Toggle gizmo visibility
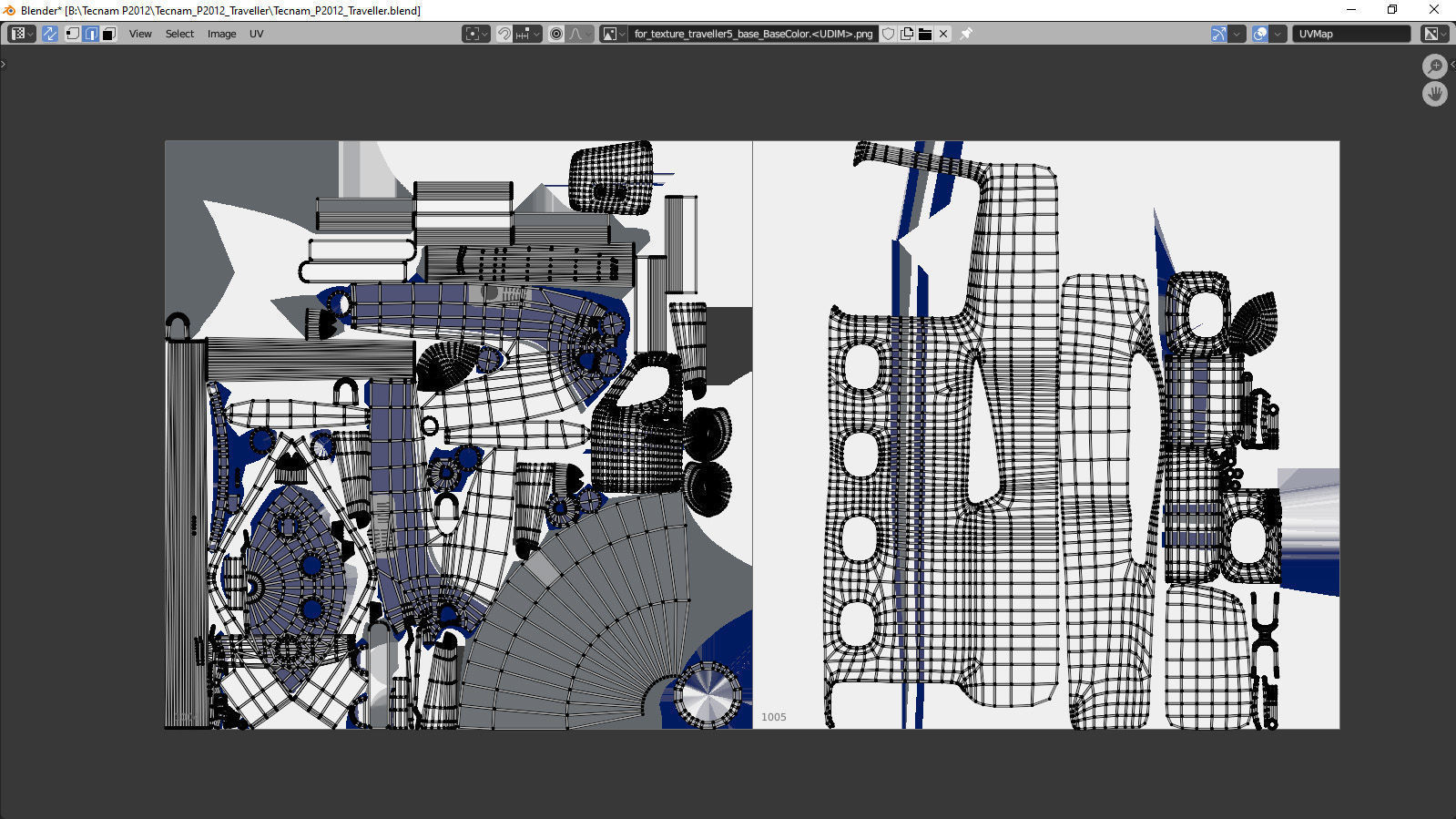1456x819 pixels. [x=1218, y=34]
